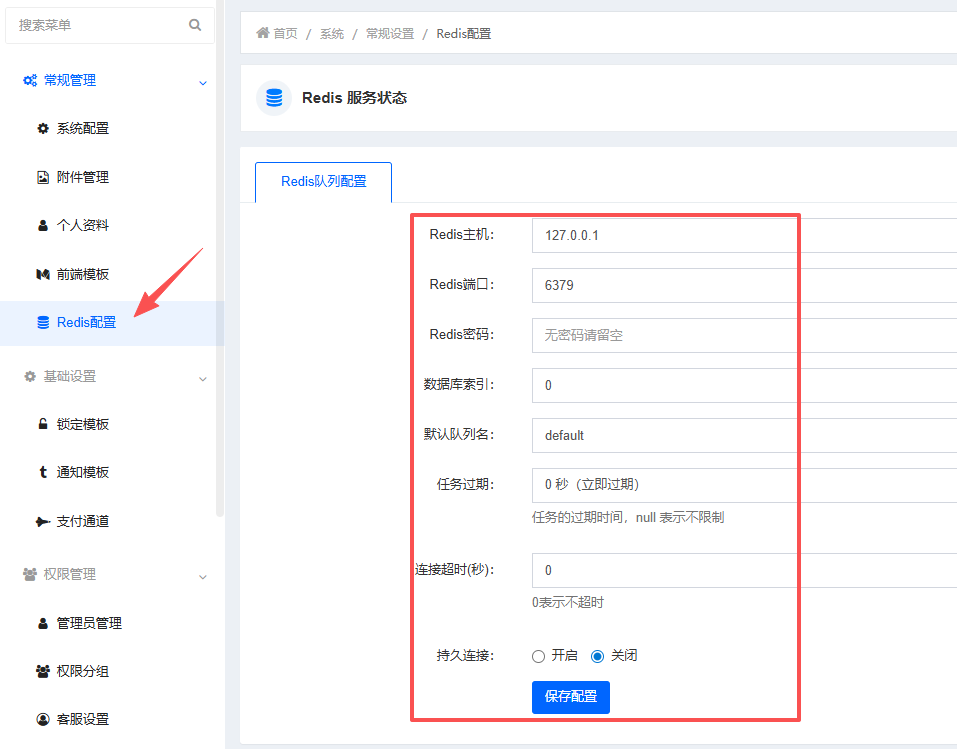Collapse the 权限管理 menu chevron
957x749 pixels.
[203, 577]
